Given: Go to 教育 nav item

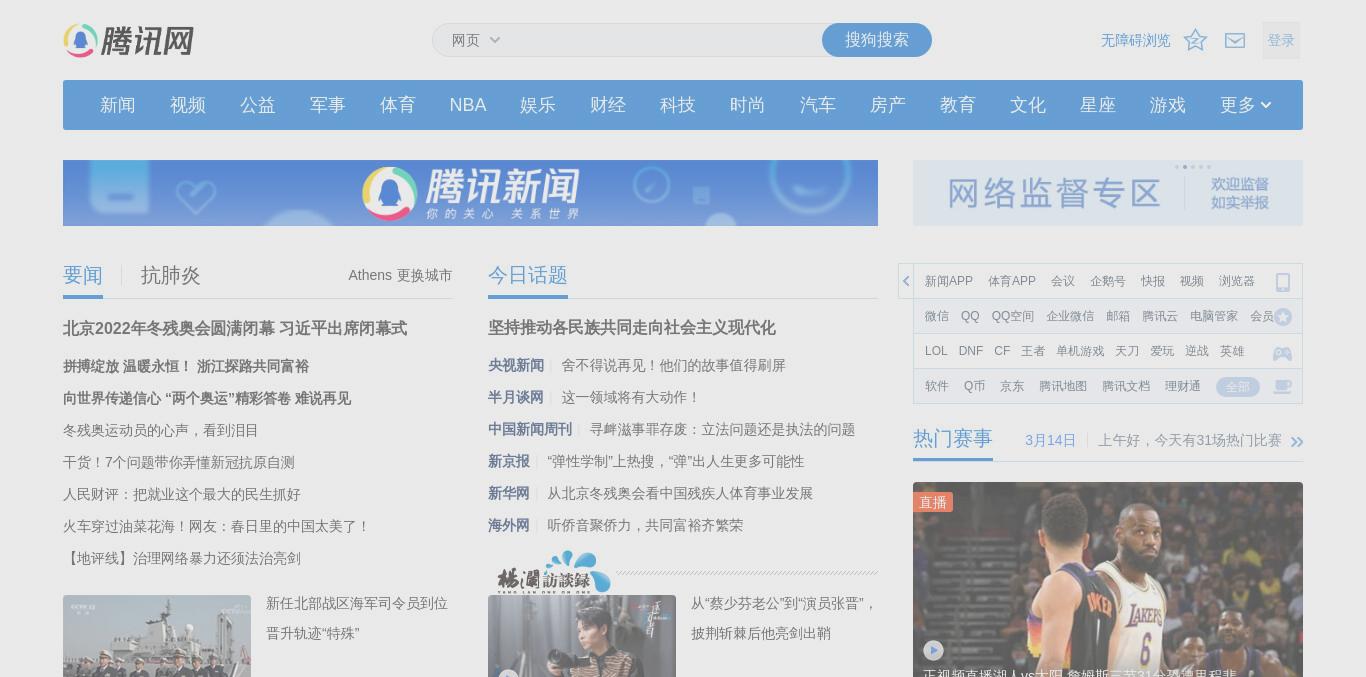Looking at the screenshot, I should click(958, 105).
